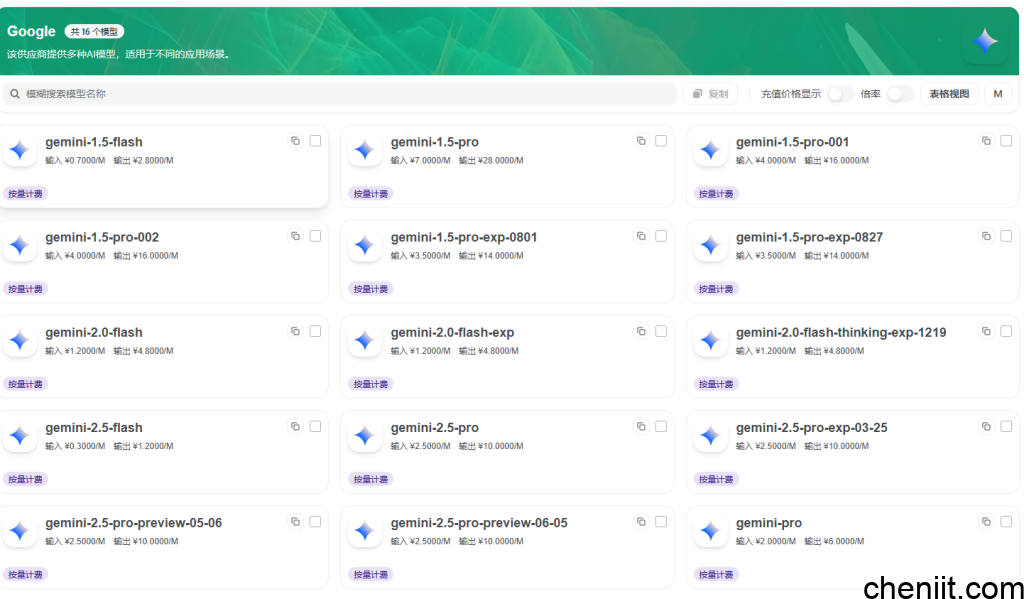Copy the gemini-2.5-pro-preview-05-06 model name

tap(295, 521)
